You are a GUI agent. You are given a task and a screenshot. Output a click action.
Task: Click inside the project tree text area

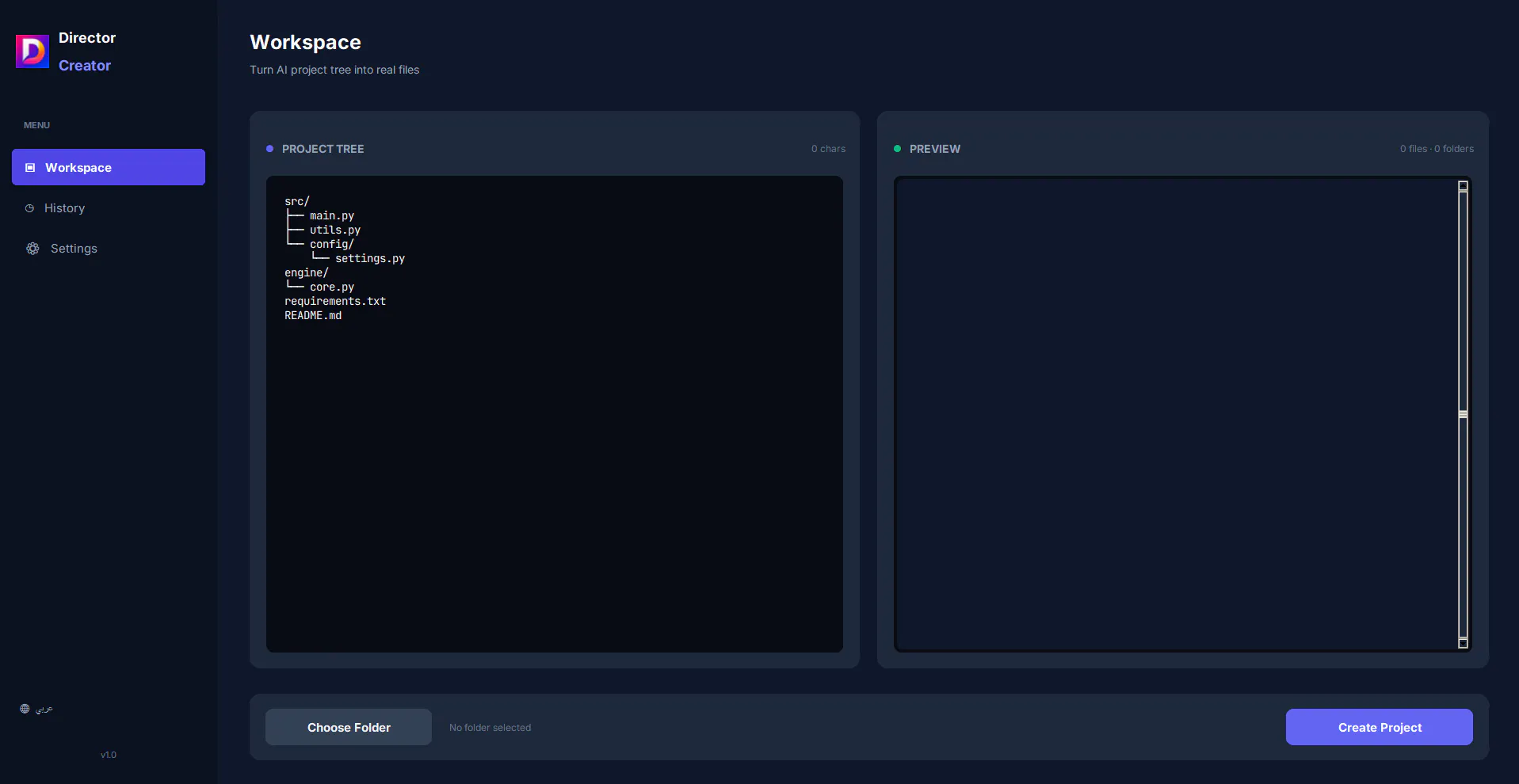(x=555, y=414)
